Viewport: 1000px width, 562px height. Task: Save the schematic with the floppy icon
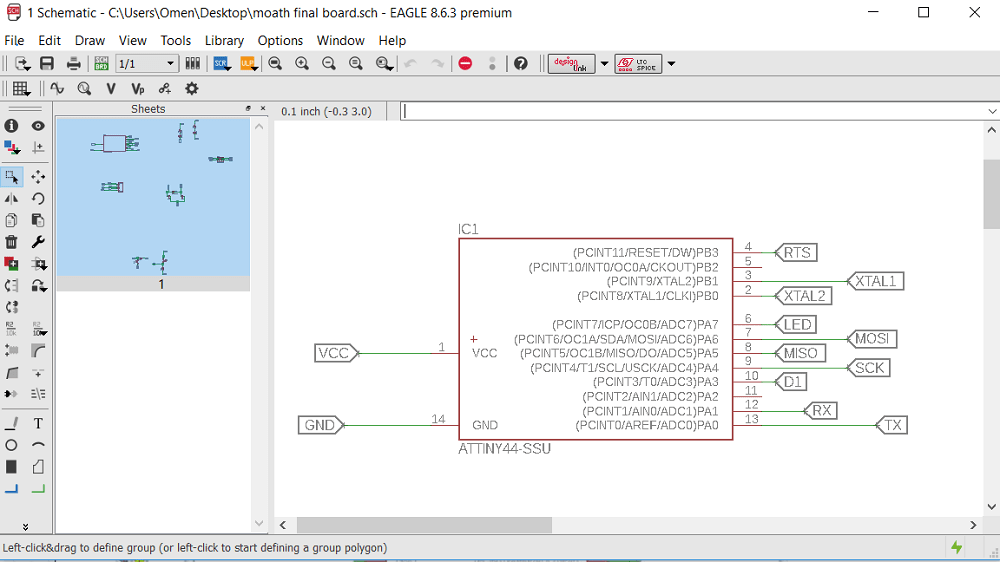pyautogui.click(x=47, y=64)
